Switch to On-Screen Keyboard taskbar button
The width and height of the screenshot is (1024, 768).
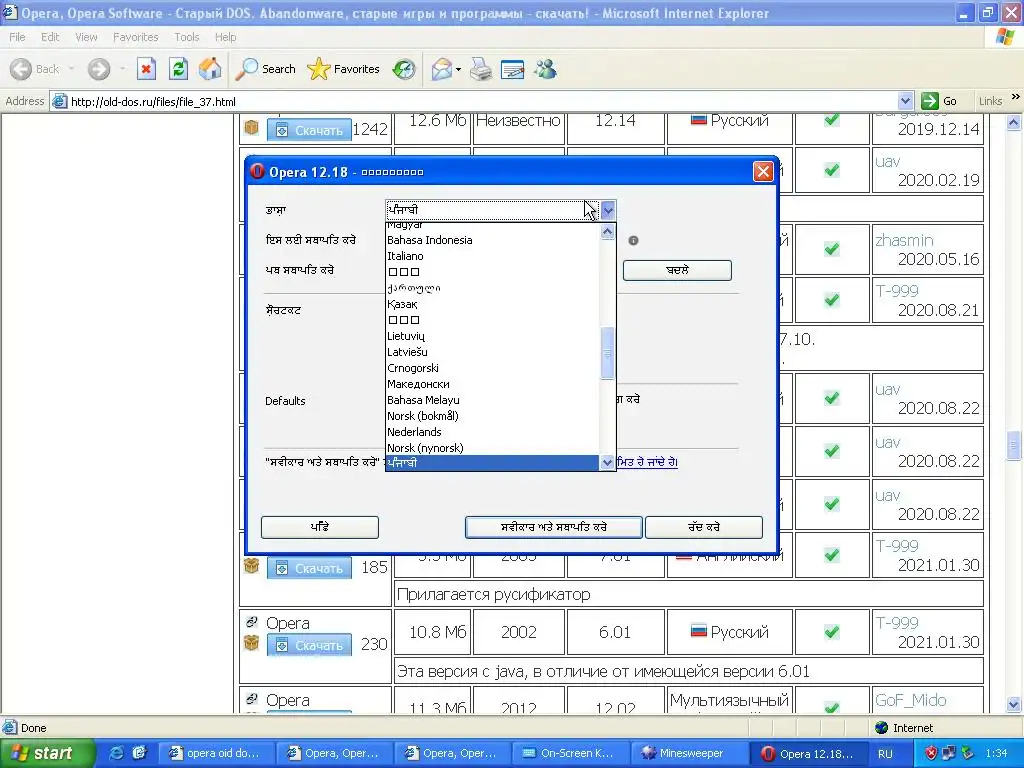571,754
